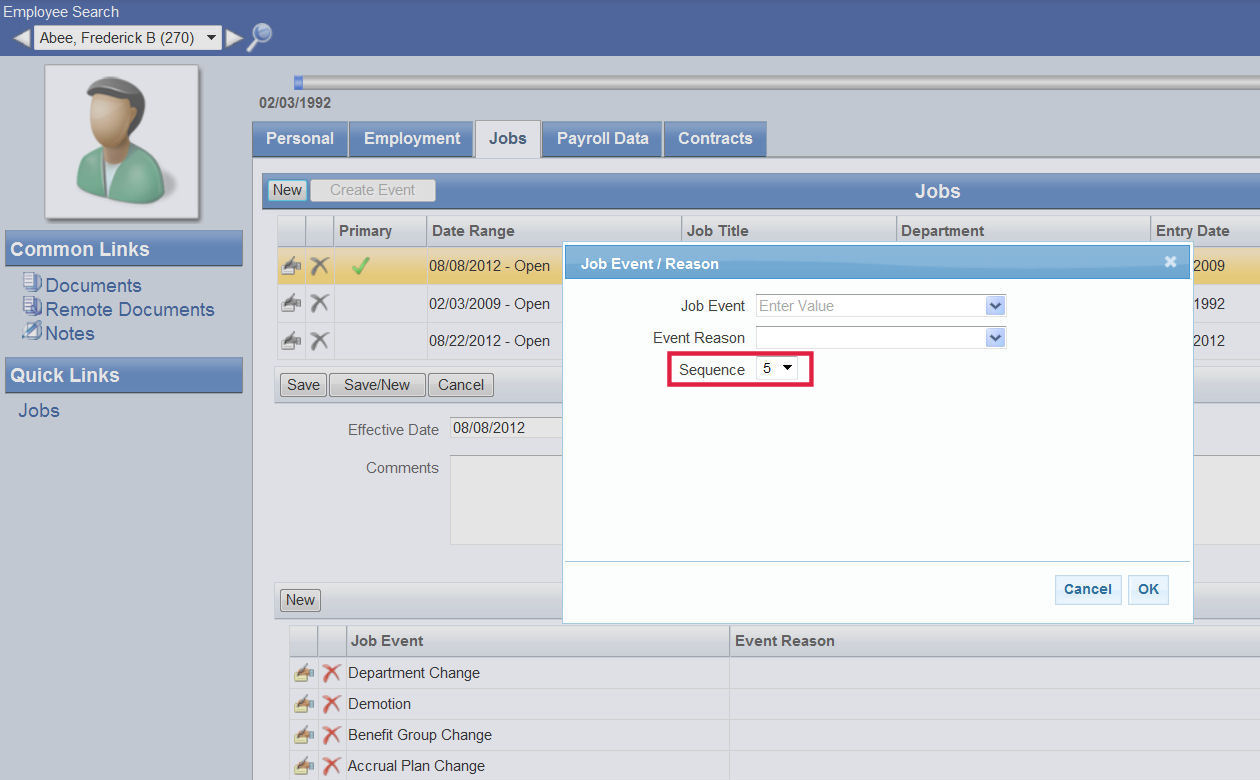The width and height of the screenshot is (1260, 780).
Task: Delete the Accrual Plan Change event
Action: (331, 766)
